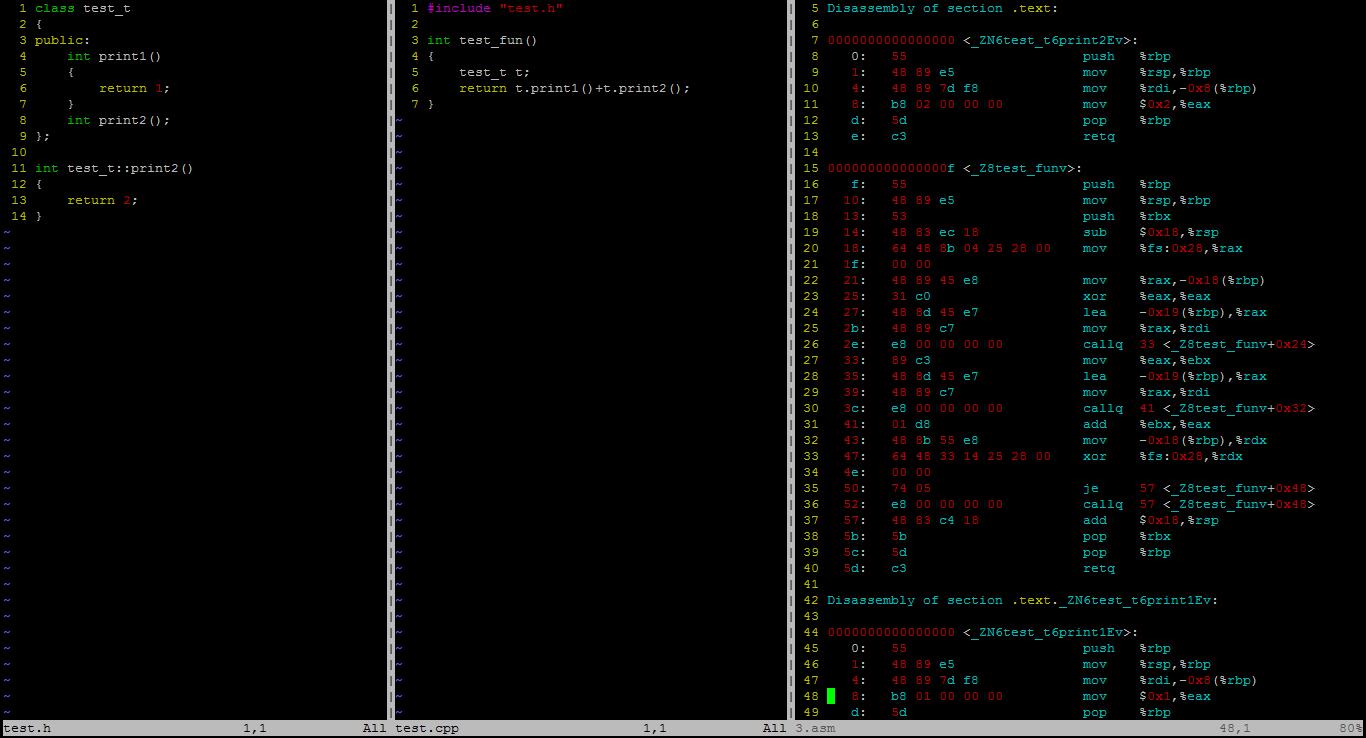Image resolution: width=1366 pixels, height=738 pixels.
Task: Click 'xor %fs:0x28,%rdx' instruction
Action: [1162, 456]
